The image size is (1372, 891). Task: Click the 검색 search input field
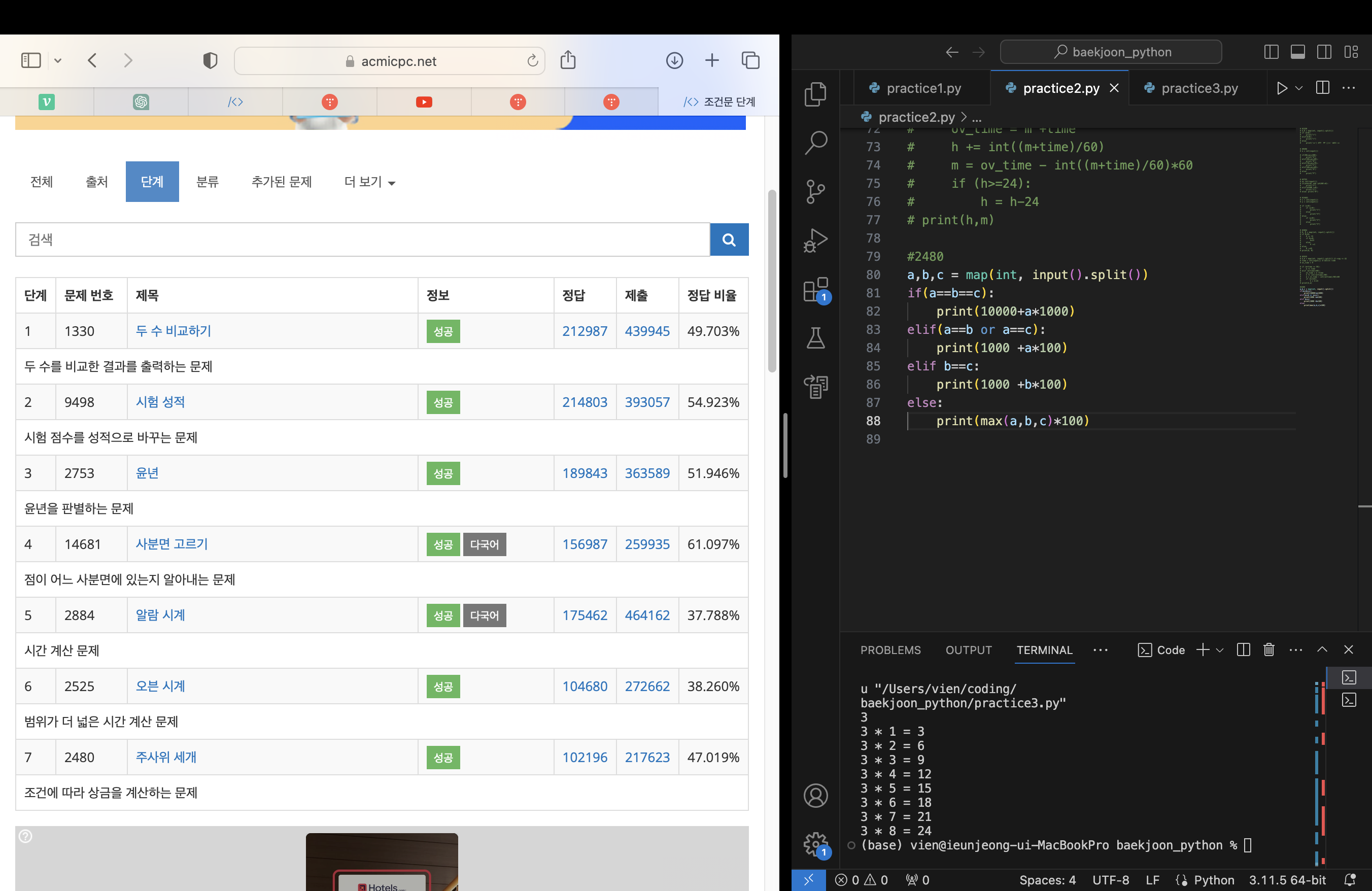point(362,240)
